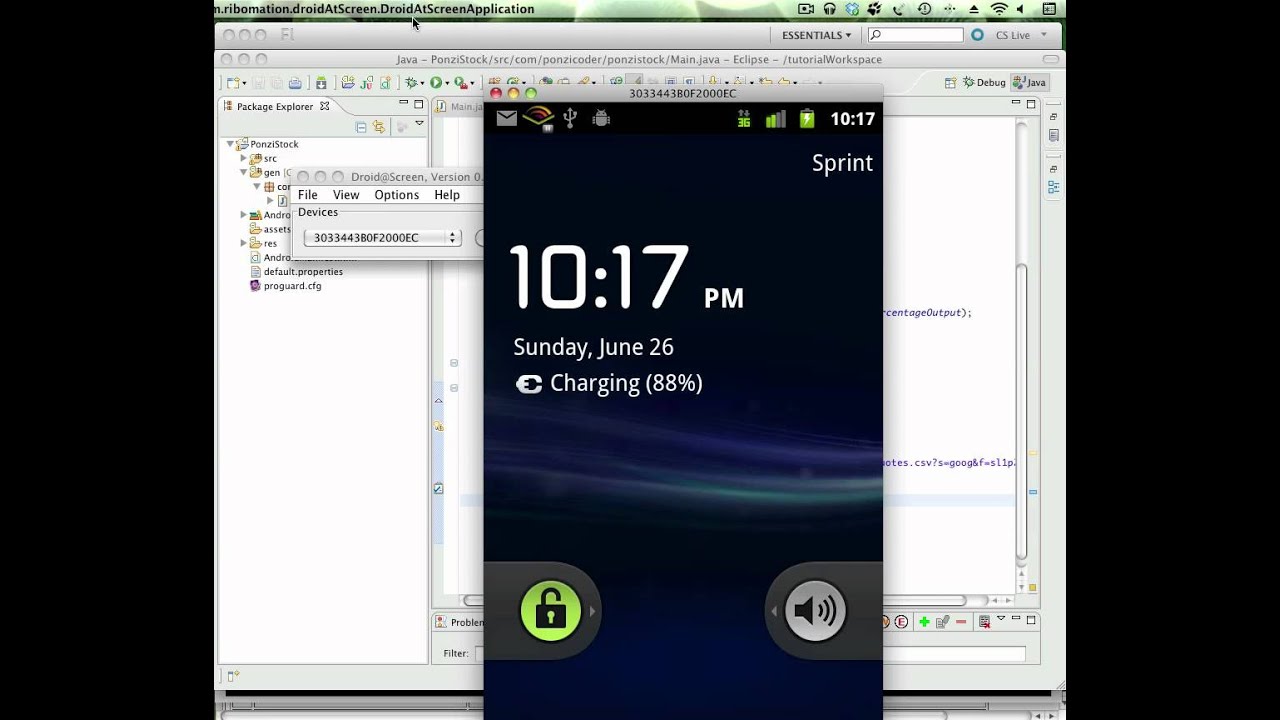Viewport: 1280px width, 720px height.
Task: Click the New Android project toolbar icon
Action: pyautogui.click(x=347, y=83)
